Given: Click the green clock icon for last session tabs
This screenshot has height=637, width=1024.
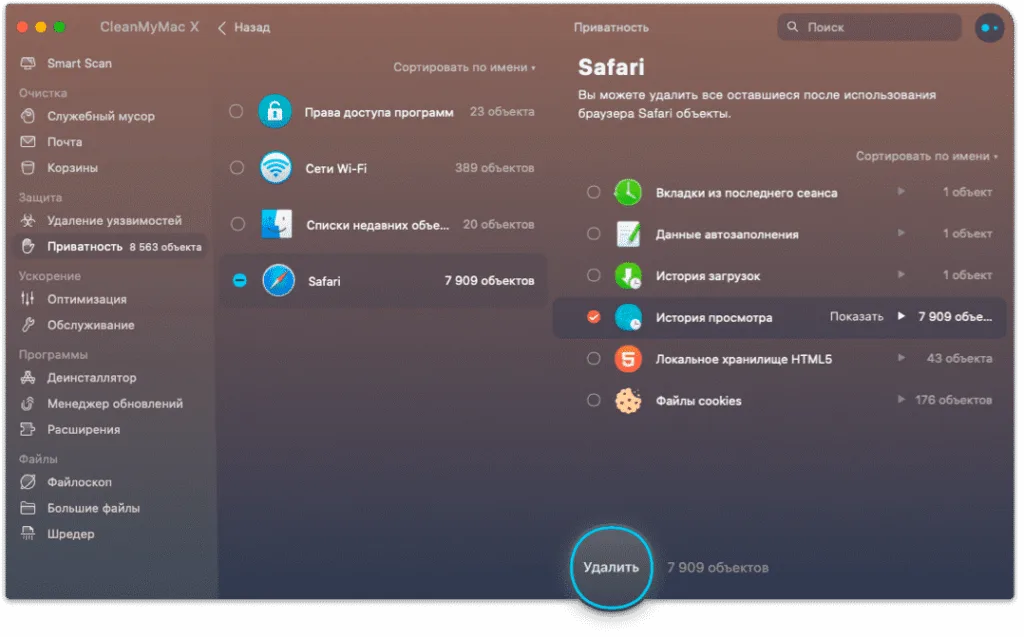Looking at the screenshot, I should (628, 192).
